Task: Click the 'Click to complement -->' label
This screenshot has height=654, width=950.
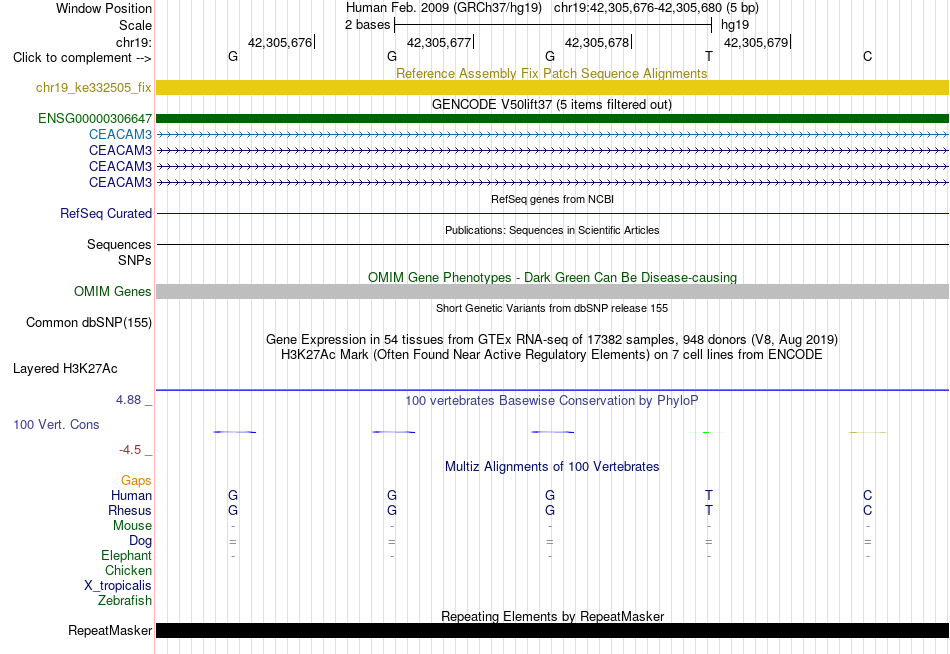Action: click(x=82, y=58)
